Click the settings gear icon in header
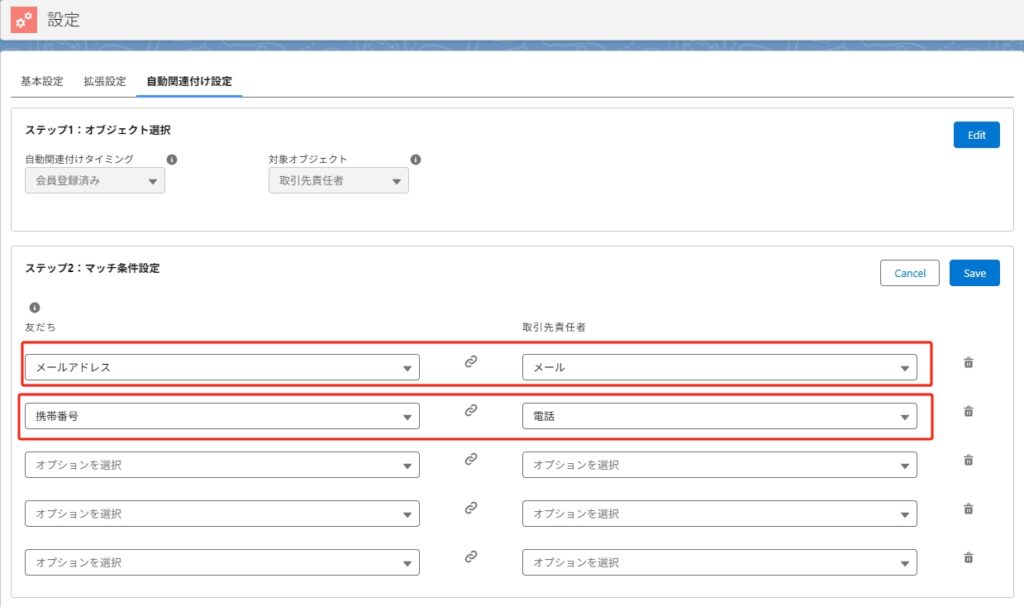 (24, 19)
